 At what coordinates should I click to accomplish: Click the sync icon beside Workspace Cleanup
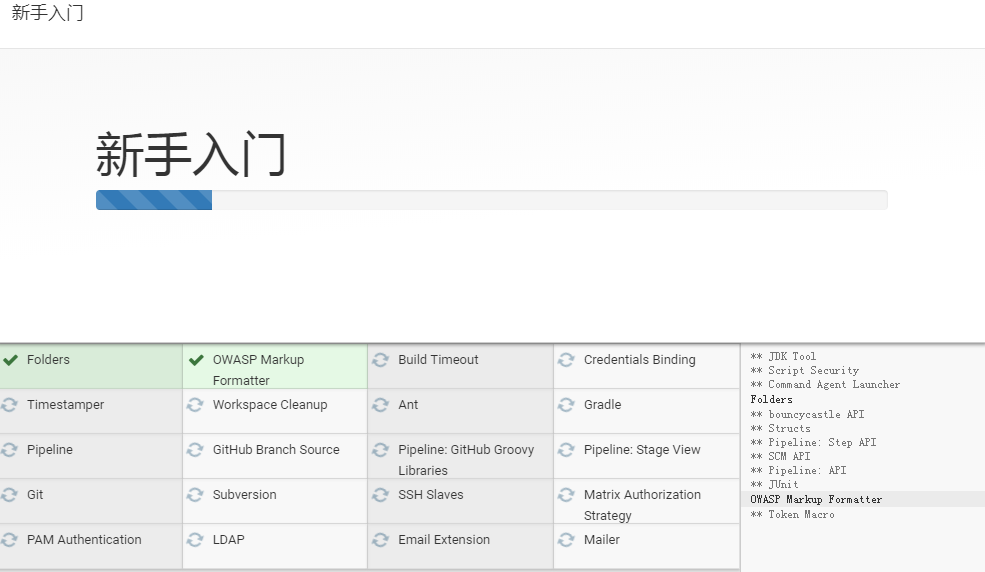[195, 405]
